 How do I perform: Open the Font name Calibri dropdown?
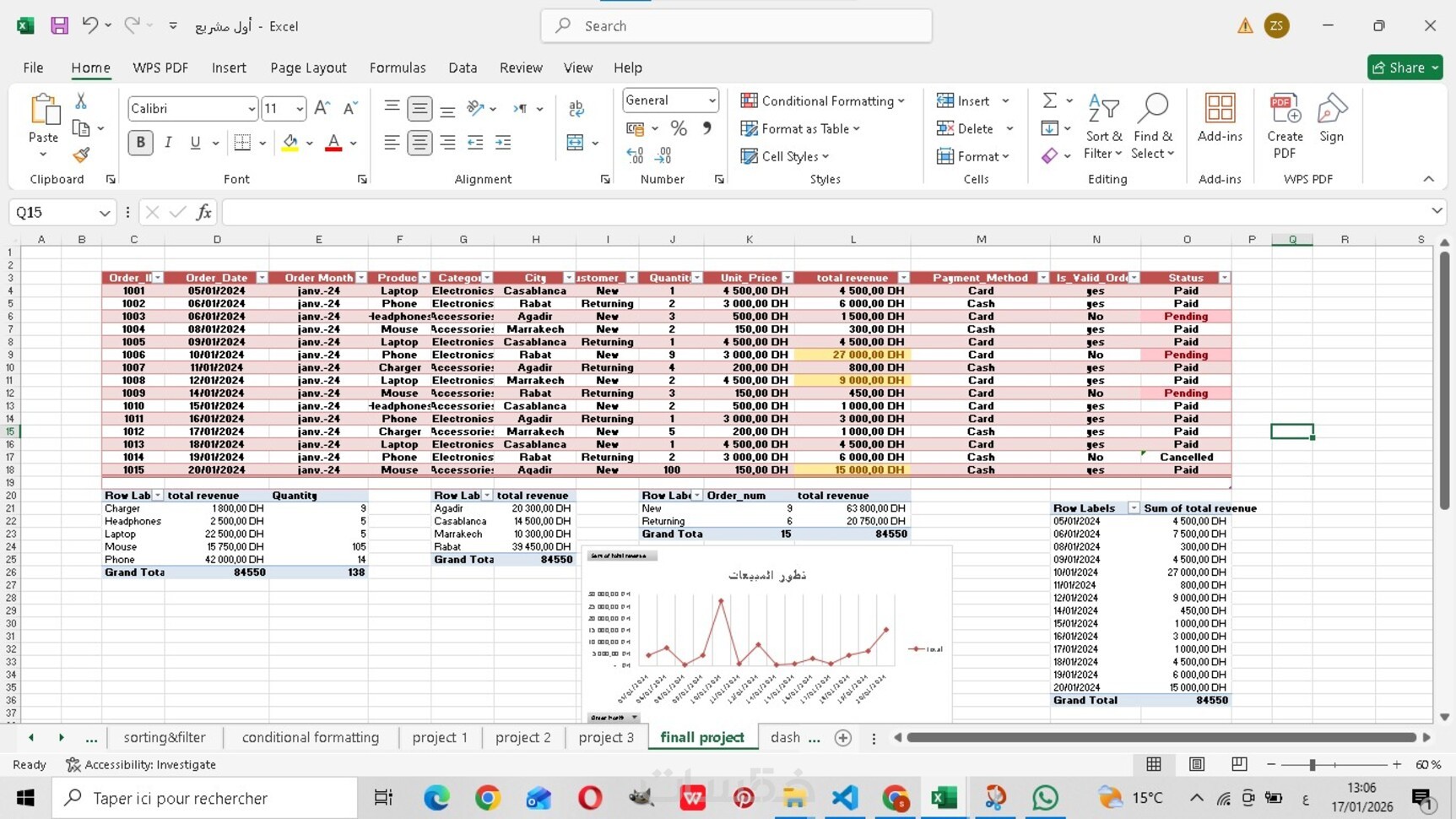[x=252, y=109]
